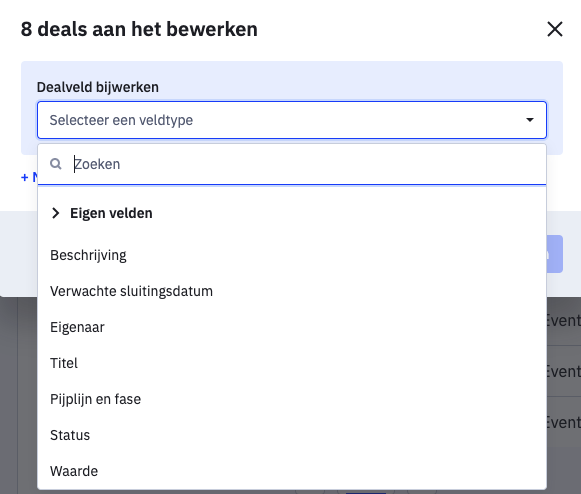This screenshot has width=581, height=494.
Task: Choose Pijplijn en fase option
Action: pyautogui.click(x=292, y=399)
